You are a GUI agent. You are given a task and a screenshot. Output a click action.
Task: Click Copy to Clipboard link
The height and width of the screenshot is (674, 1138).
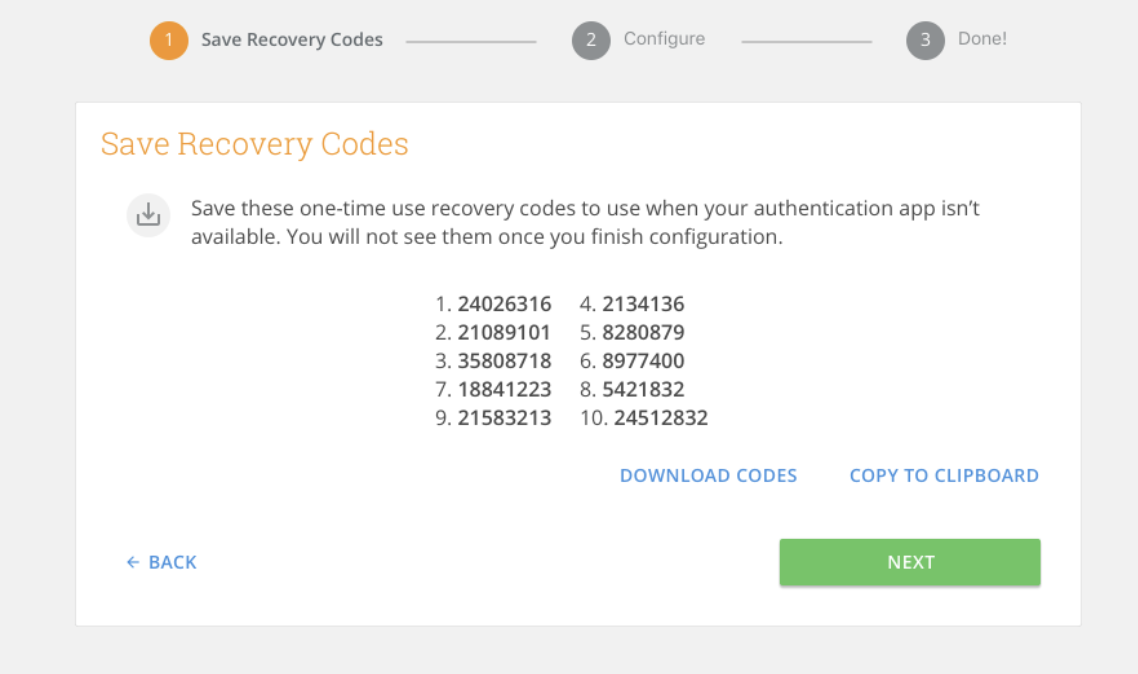[x=944, y=476]
